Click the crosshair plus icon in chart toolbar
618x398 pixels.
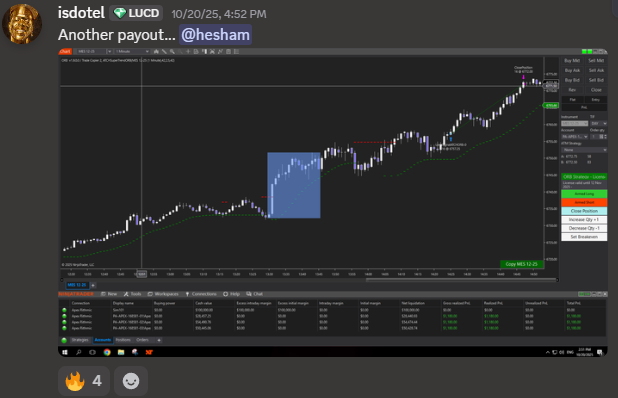click(188, 52)
